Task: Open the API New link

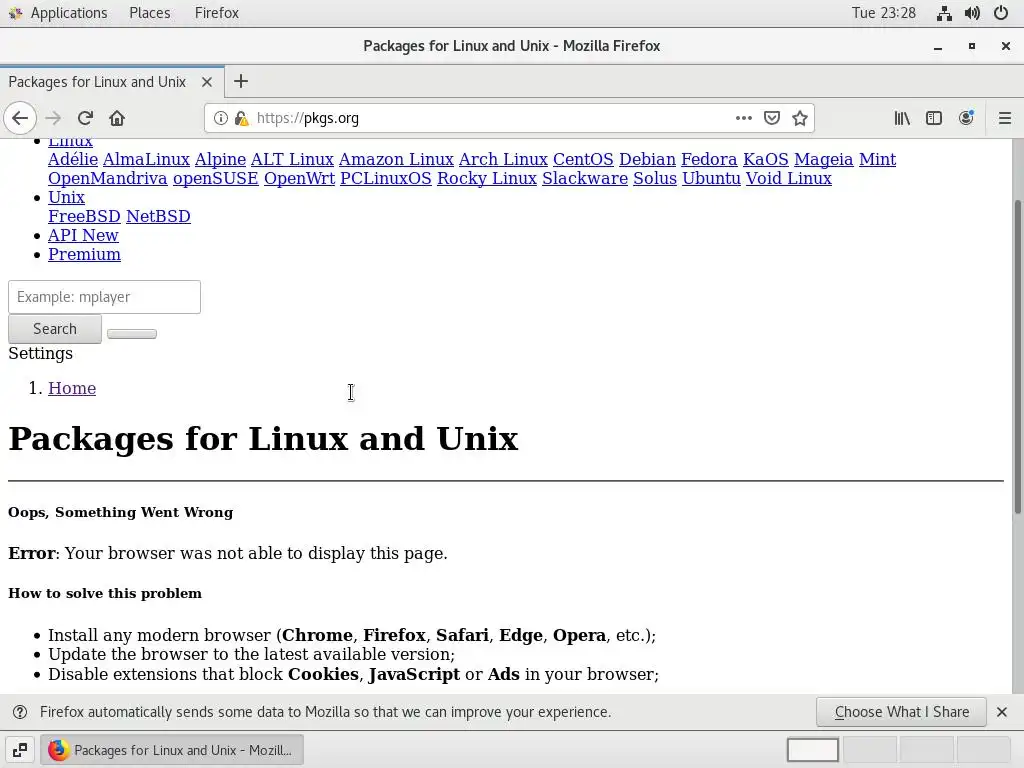Action: point(83,235)
